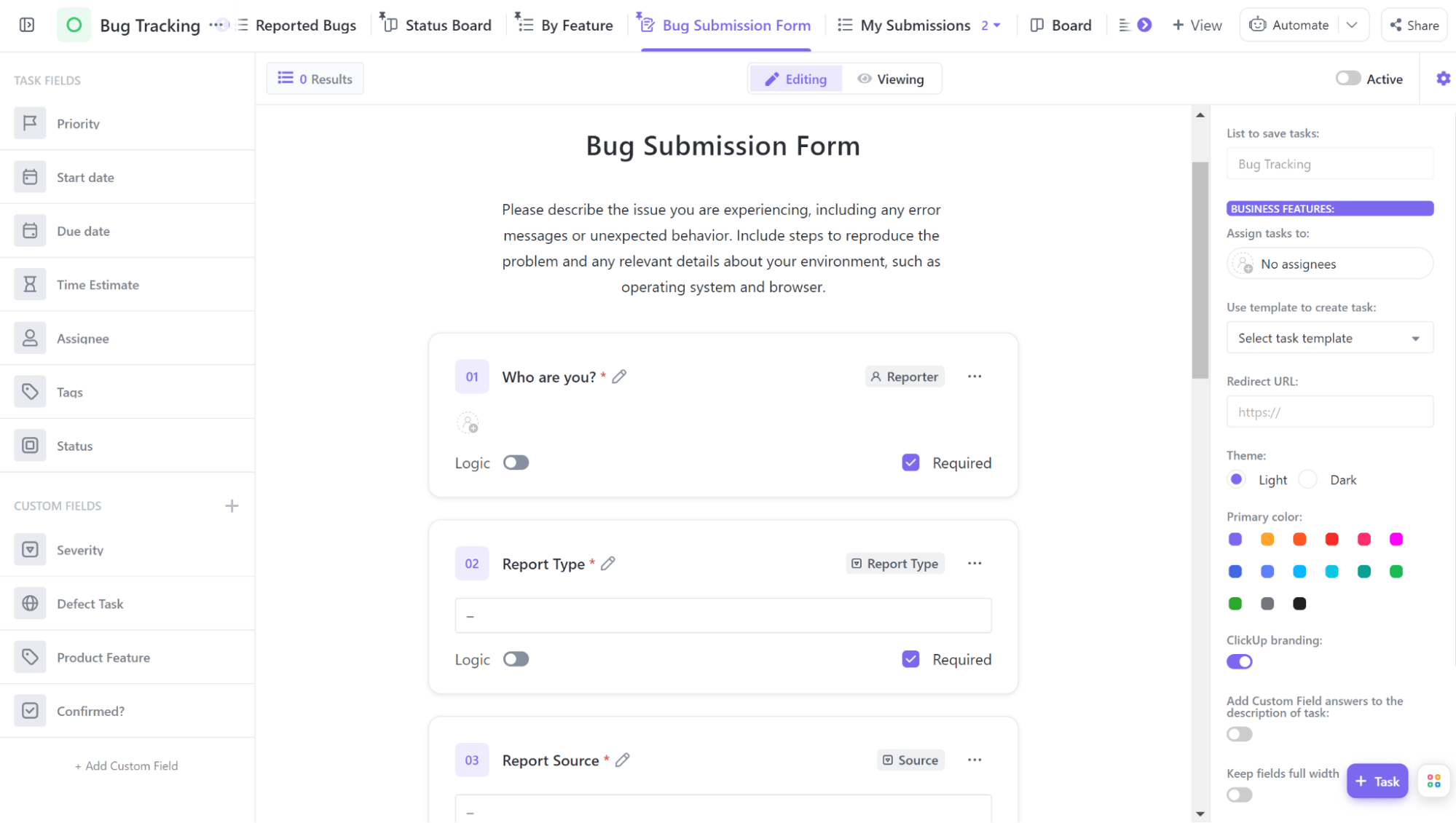Click the Priority flag icon in task fields
This screenshot has height=823, width=1456.
pyautogui.click(x=30, y=123)
